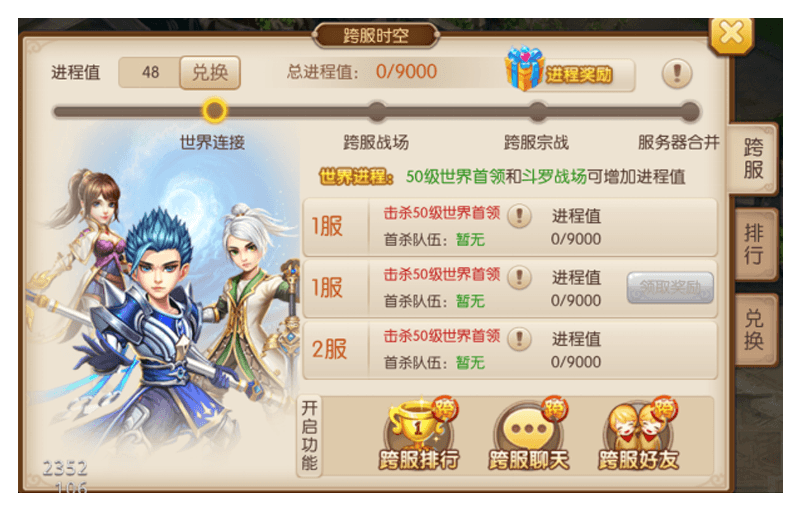Click the 2服 server row entry
Image resolution: width=800 pixels, height=508 pixels.
pyautogui.click(x=510, y=350)
